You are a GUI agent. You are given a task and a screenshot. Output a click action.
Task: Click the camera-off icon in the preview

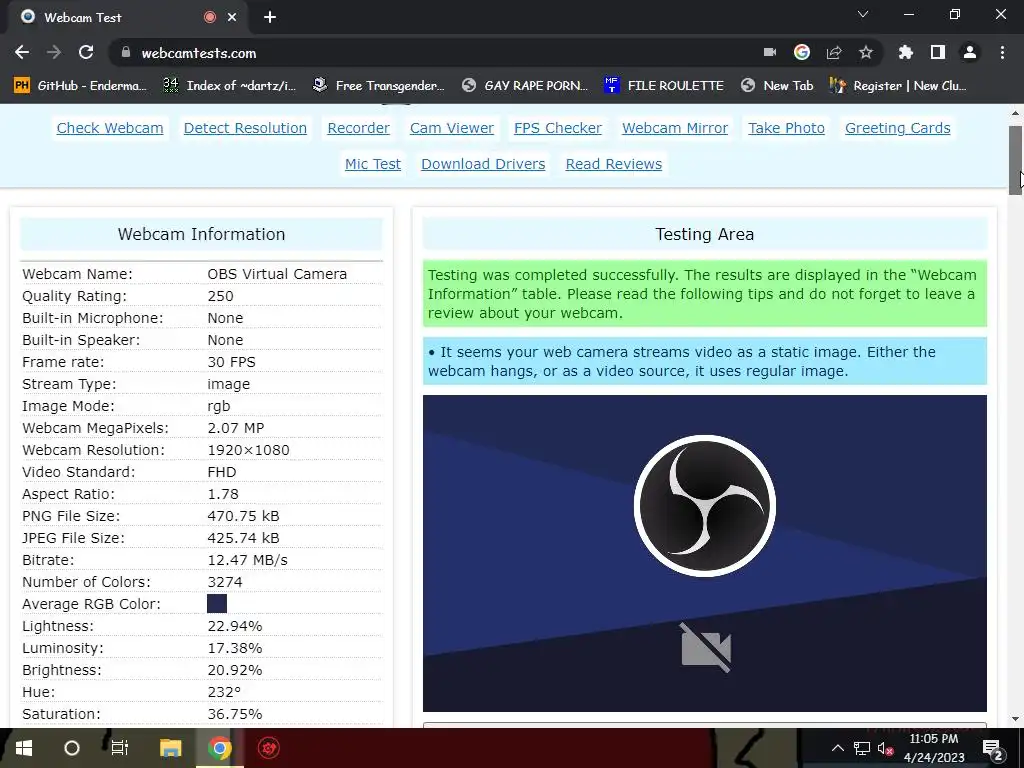click(x=706, y=647)
